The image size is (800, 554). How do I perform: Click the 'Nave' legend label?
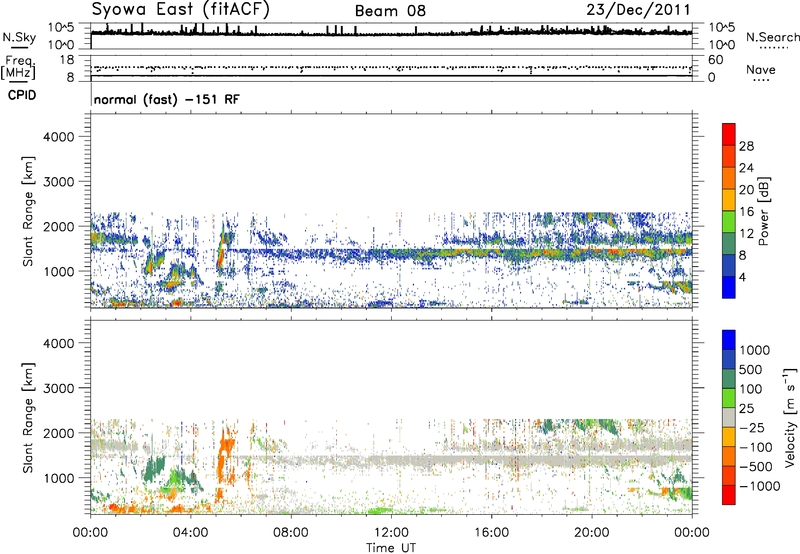click(x=761, y=69)
